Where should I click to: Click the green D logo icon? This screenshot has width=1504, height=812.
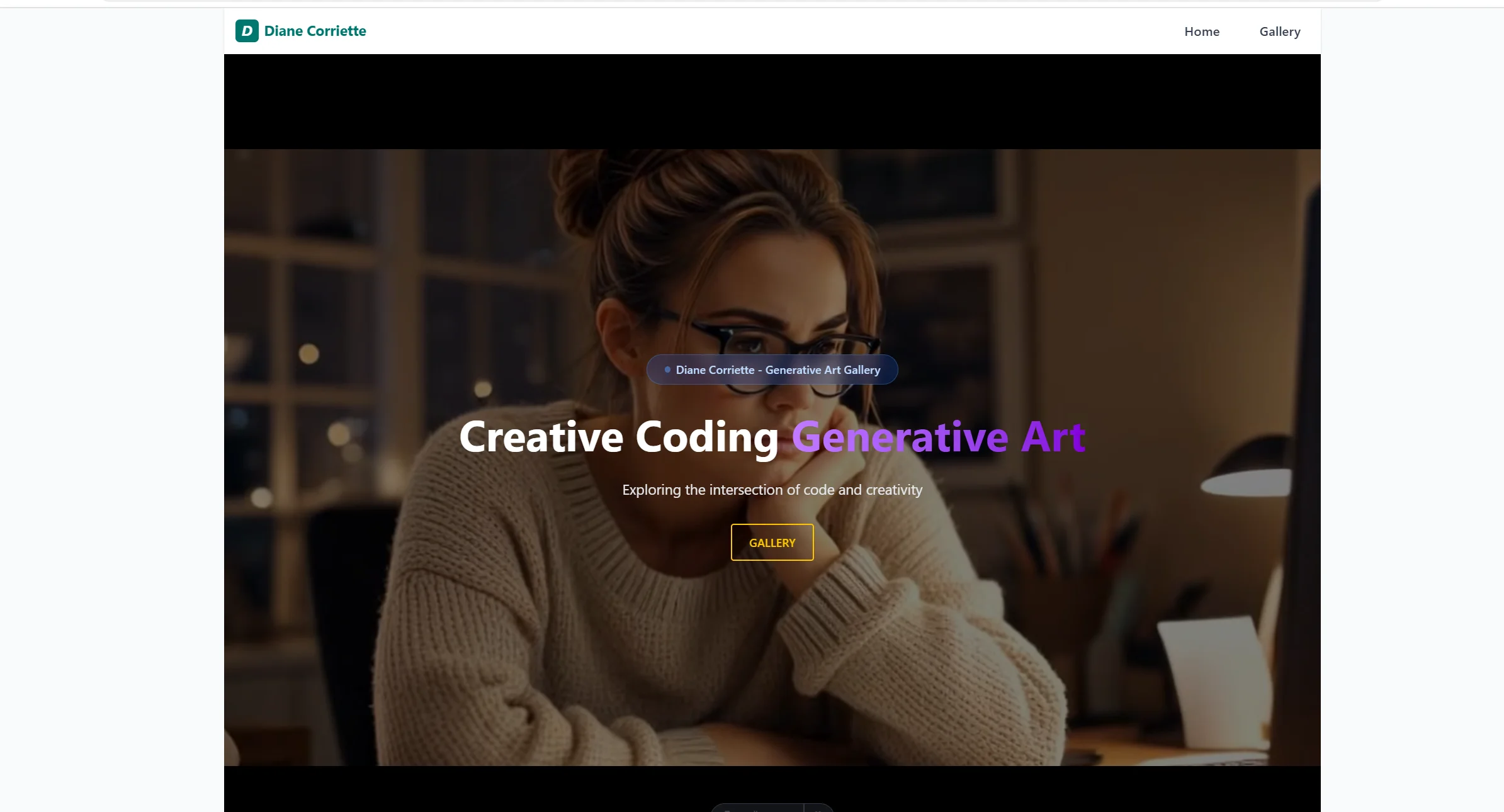pyautogui.click(x=247, y=31)
